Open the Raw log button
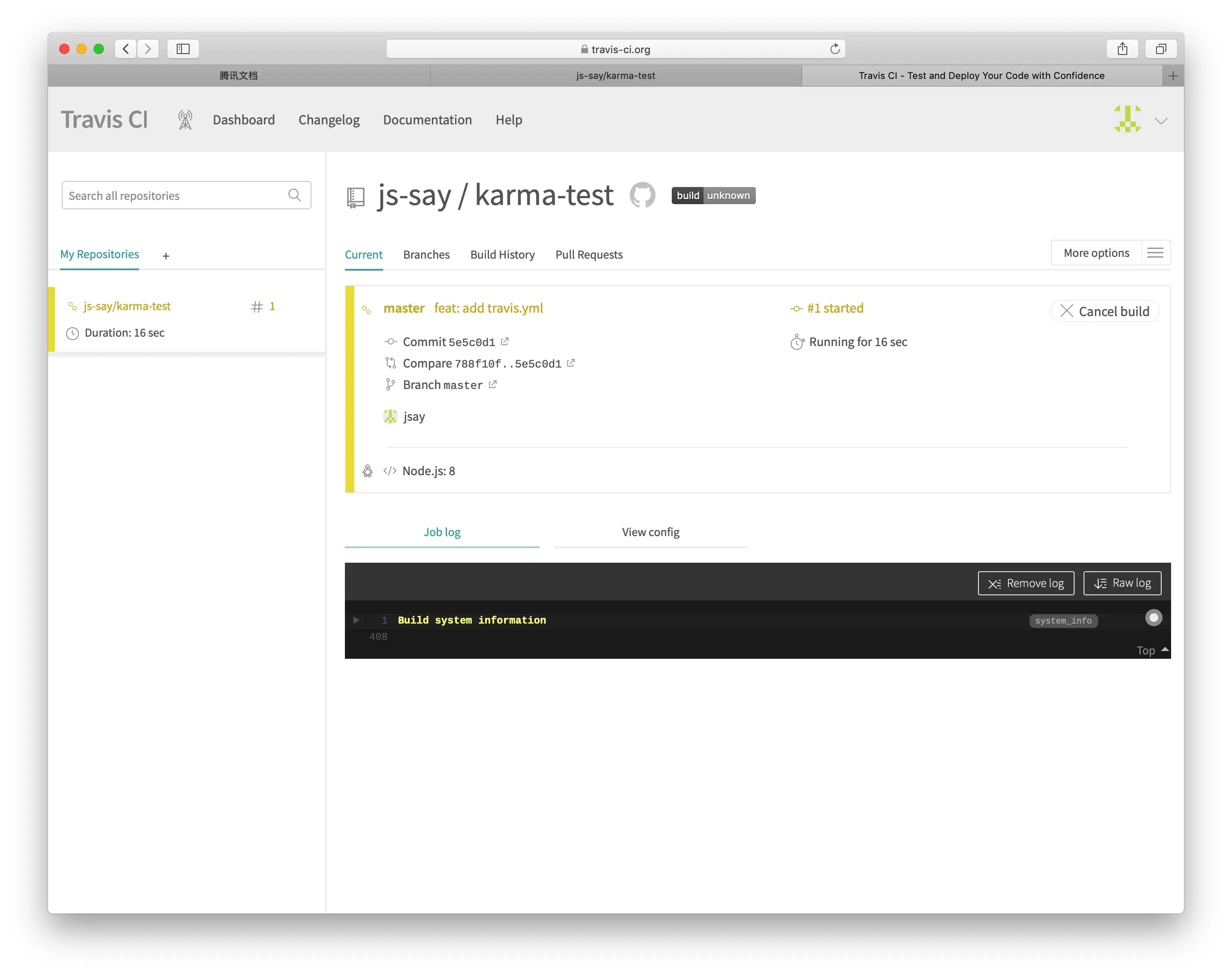Image resolution: width=1232 pixels, height=977 pixels. (1122, 583)
